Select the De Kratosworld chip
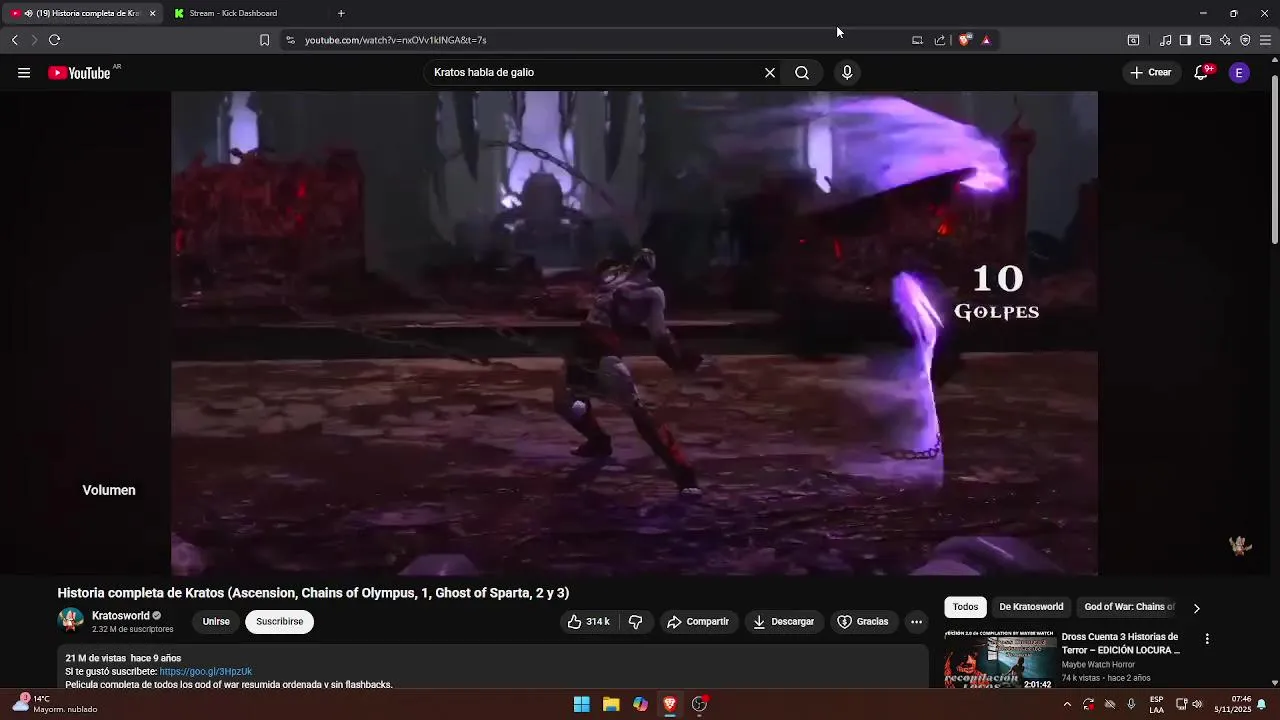 pyautogui.click(x=1031, y=607)
